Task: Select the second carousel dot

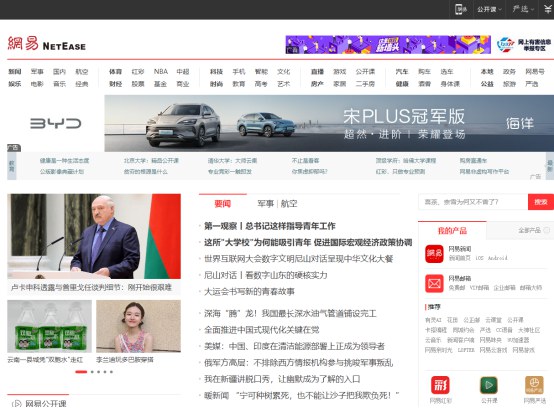Action: coord(92,372)
